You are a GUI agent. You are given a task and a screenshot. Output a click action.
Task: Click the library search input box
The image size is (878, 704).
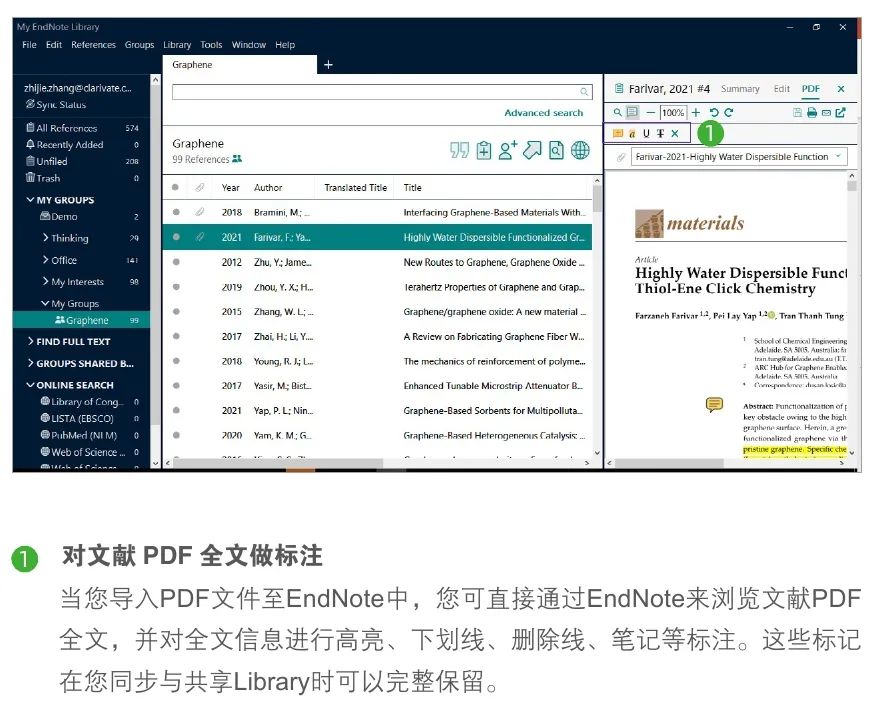pyautogui.click(x=382, y=92)
